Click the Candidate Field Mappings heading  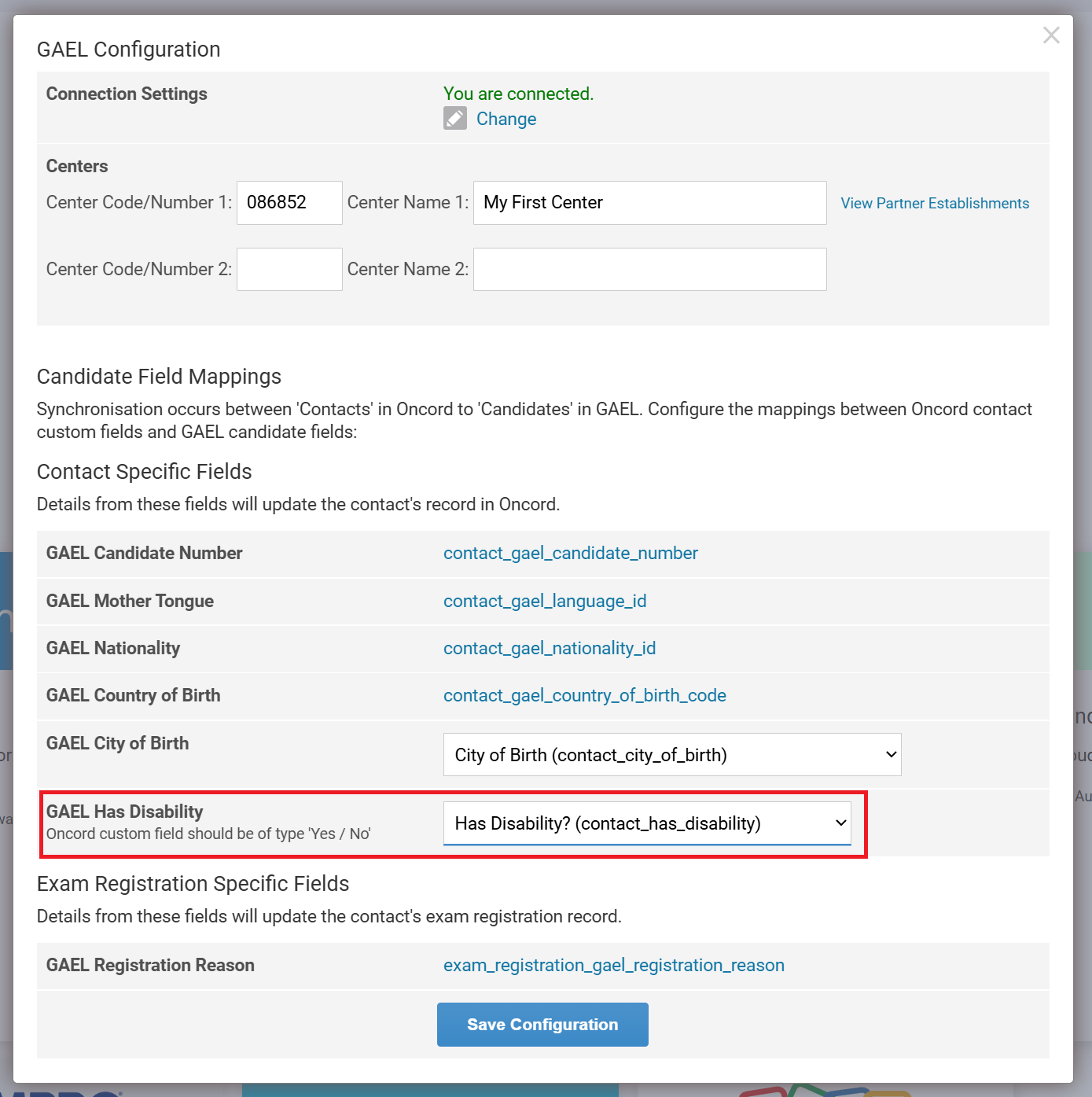point(159,377)
